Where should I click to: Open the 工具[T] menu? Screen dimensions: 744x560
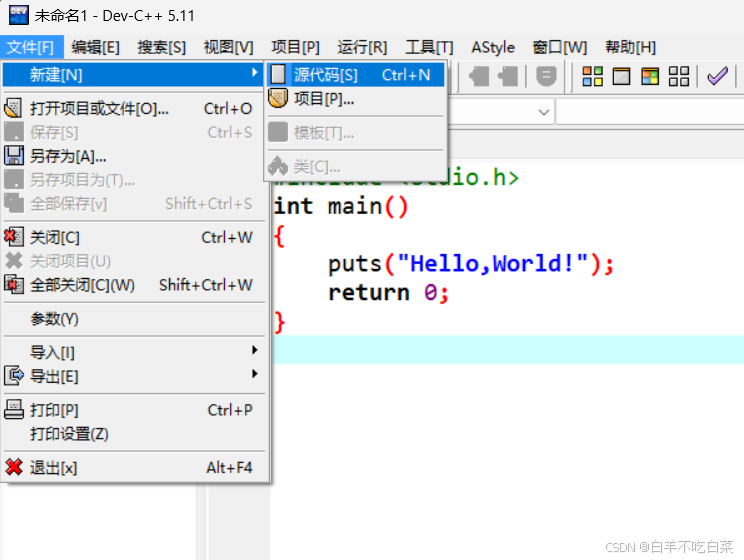click(x=429, y=47)
